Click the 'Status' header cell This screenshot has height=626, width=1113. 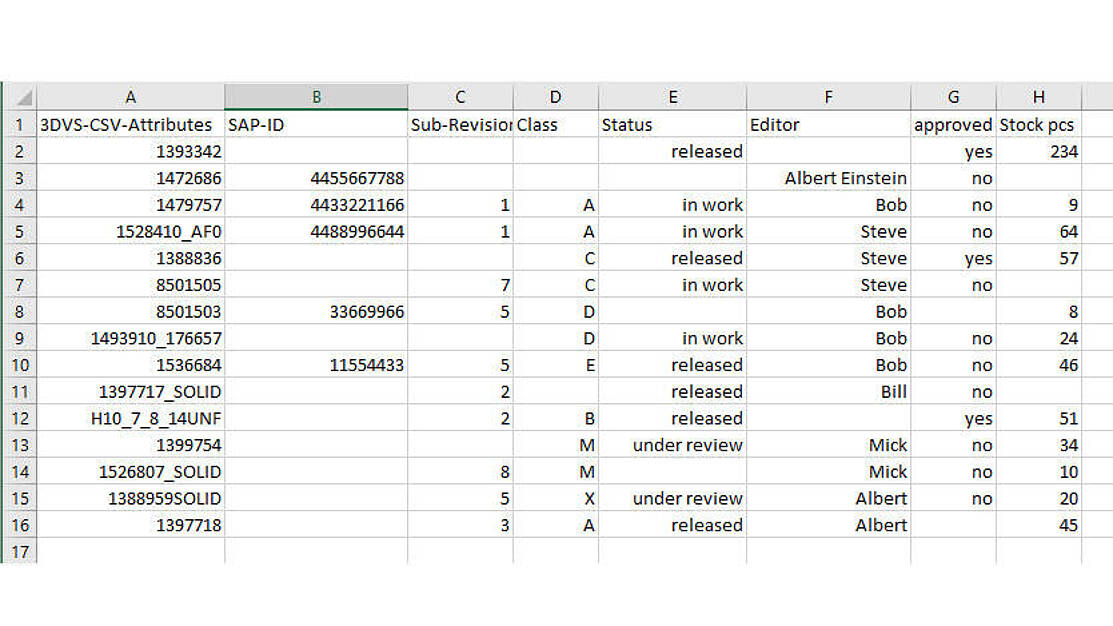pos(672,125)
